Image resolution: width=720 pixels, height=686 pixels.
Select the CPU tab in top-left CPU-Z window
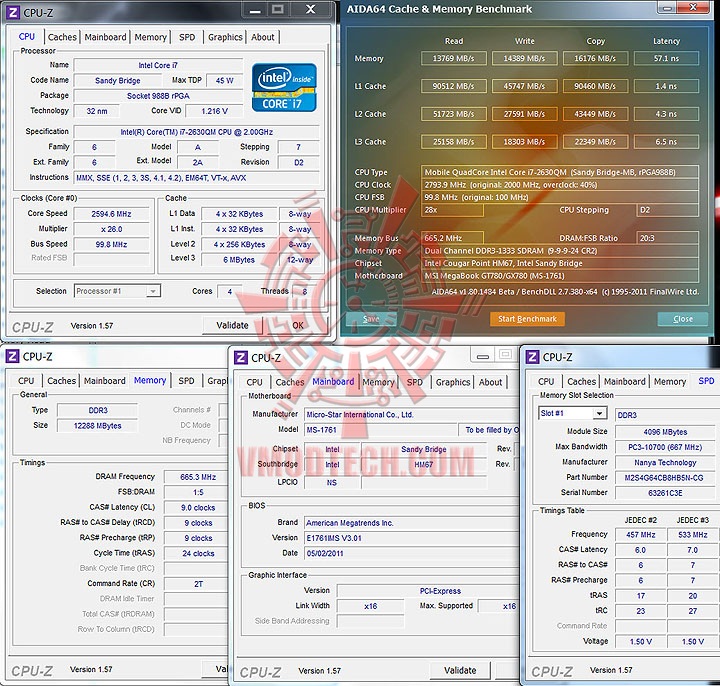point(27,36)
